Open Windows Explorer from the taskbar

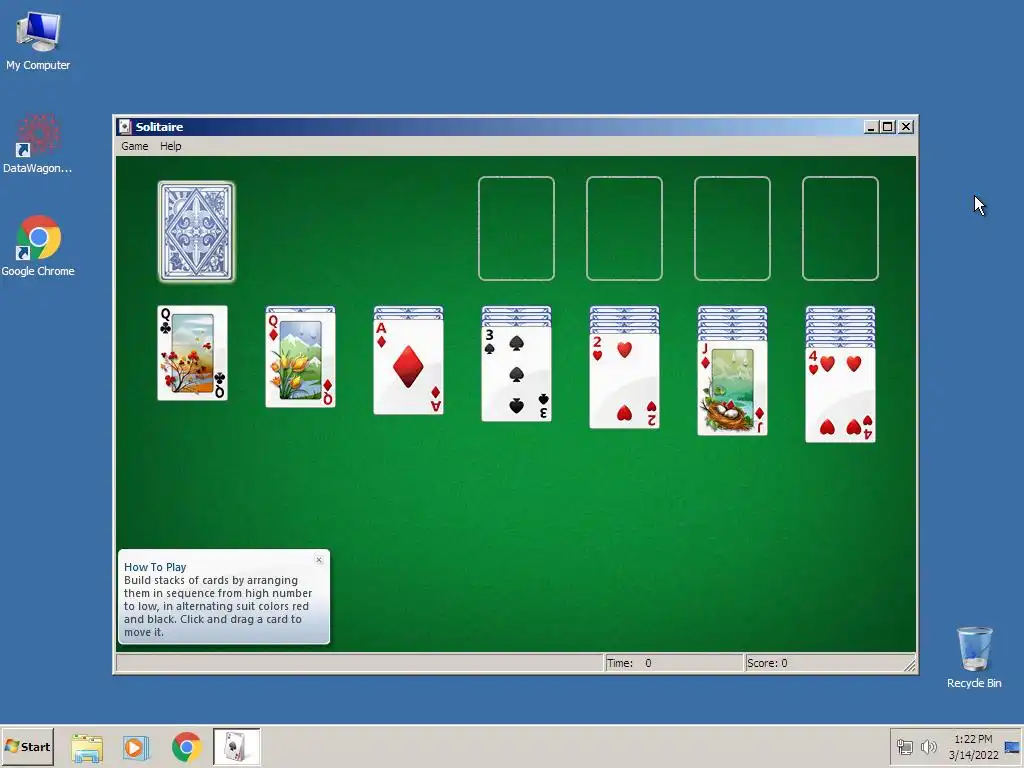tap(87, 747)
